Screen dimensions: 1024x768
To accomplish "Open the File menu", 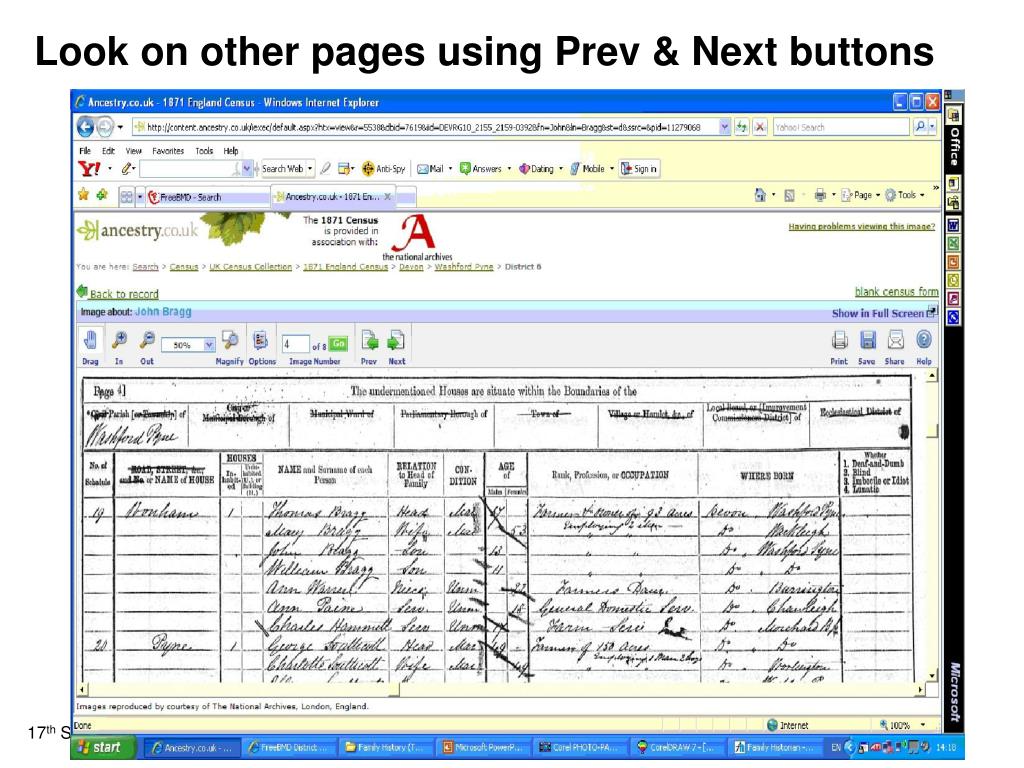I will (x=85, y=151).
